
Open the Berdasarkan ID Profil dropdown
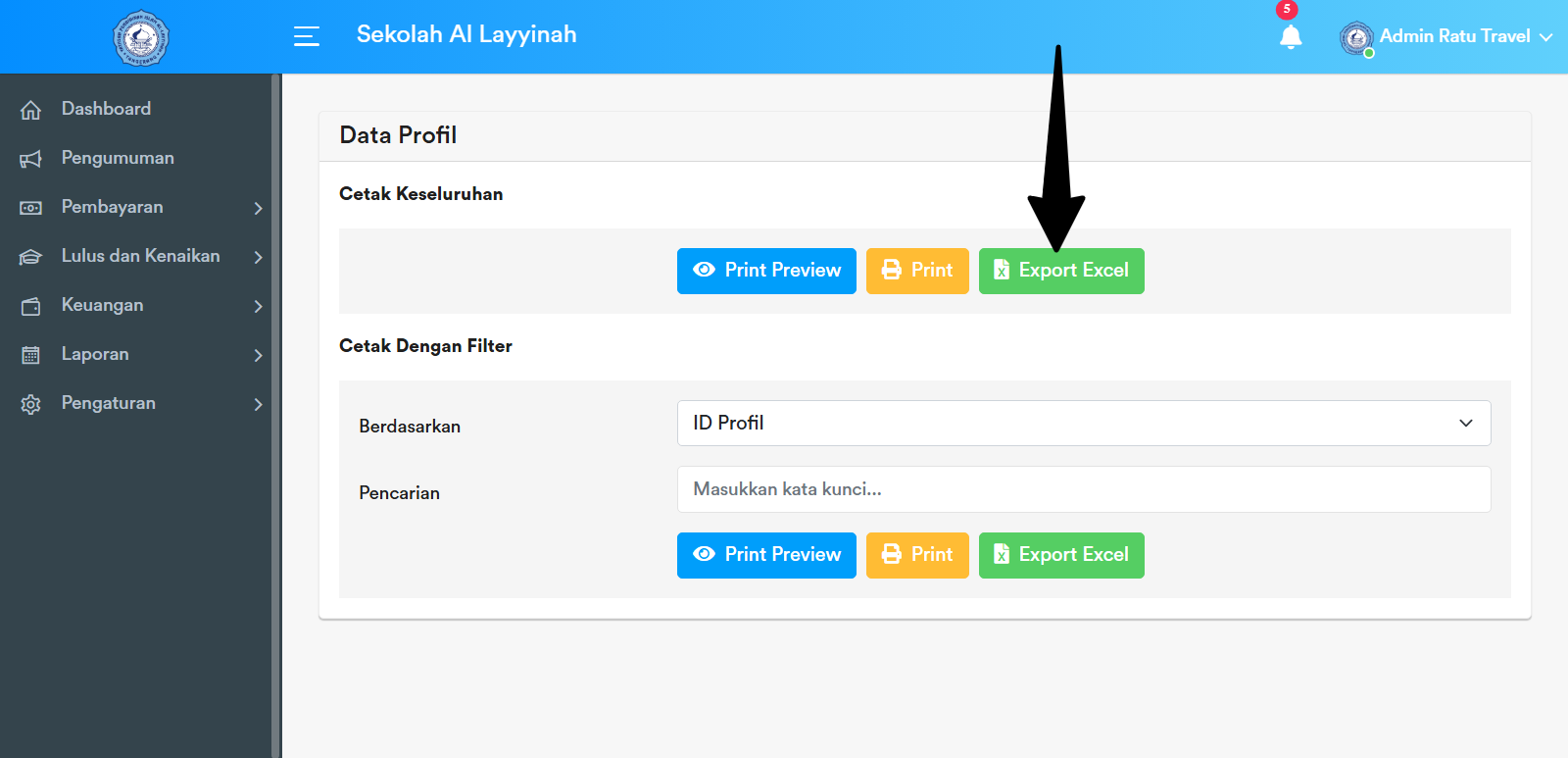point(1083,423)
